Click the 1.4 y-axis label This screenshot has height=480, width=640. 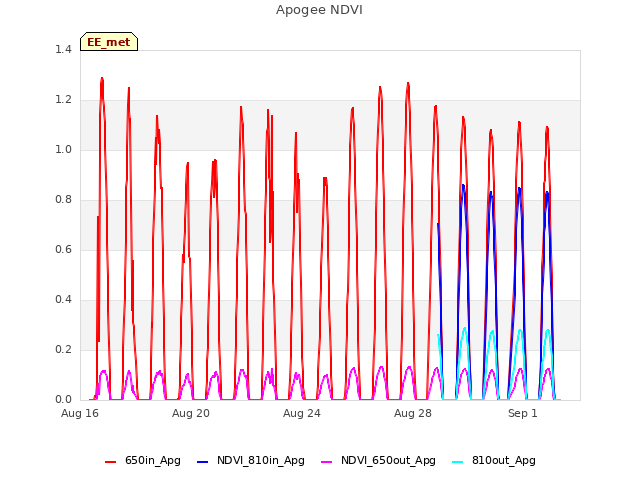[x=63, y=50]
